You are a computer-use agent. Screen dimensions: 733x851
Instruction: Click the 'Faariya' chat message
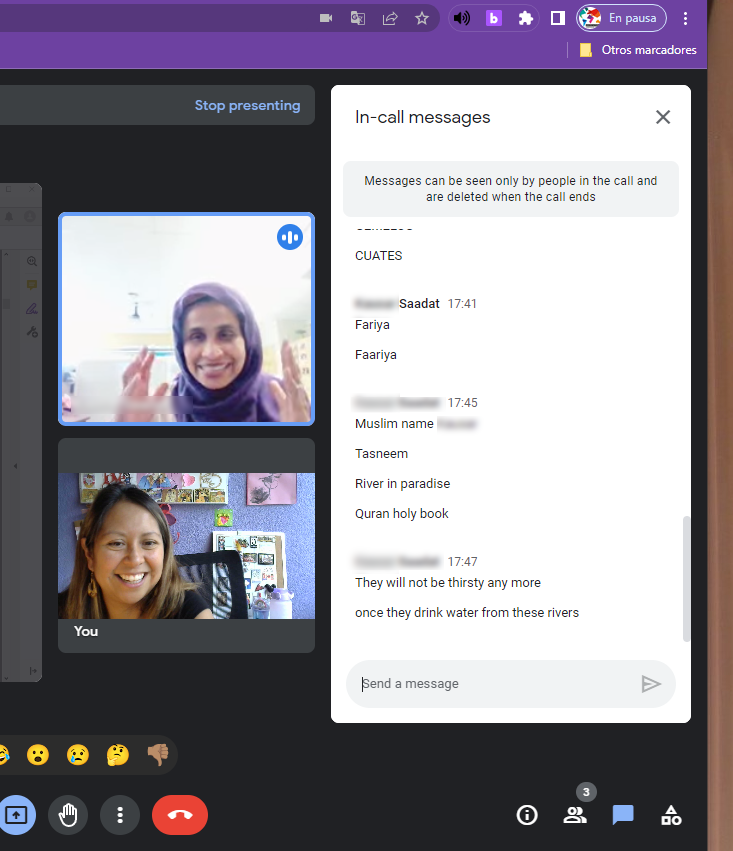click(376, 355)
